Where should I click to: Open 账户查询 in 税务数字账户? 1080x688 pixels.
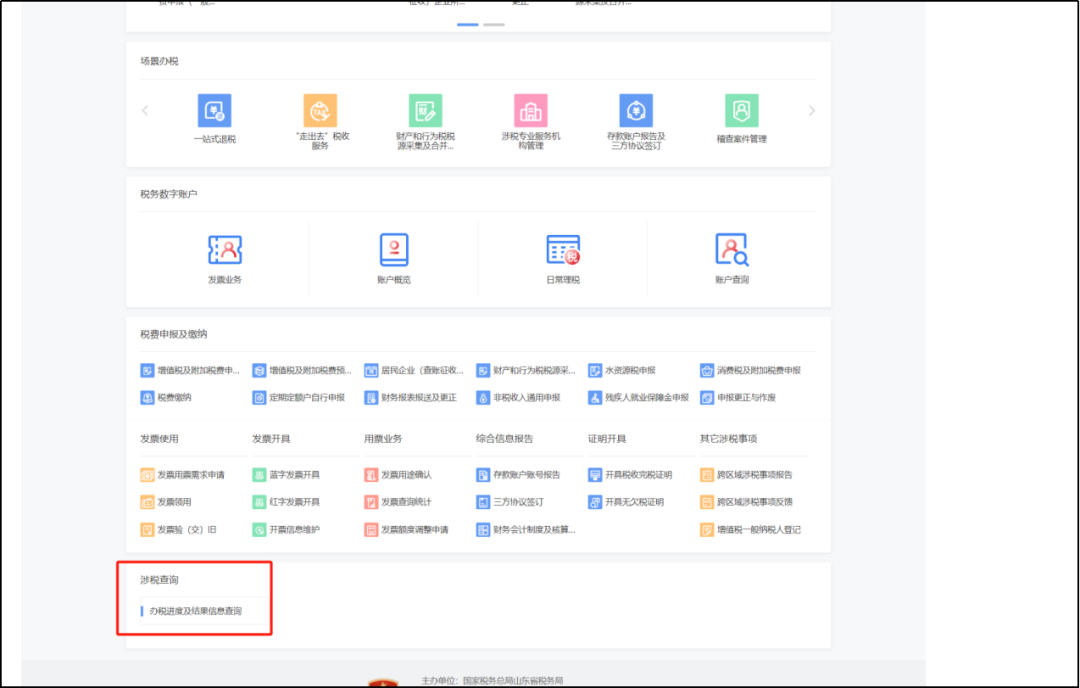732,259
